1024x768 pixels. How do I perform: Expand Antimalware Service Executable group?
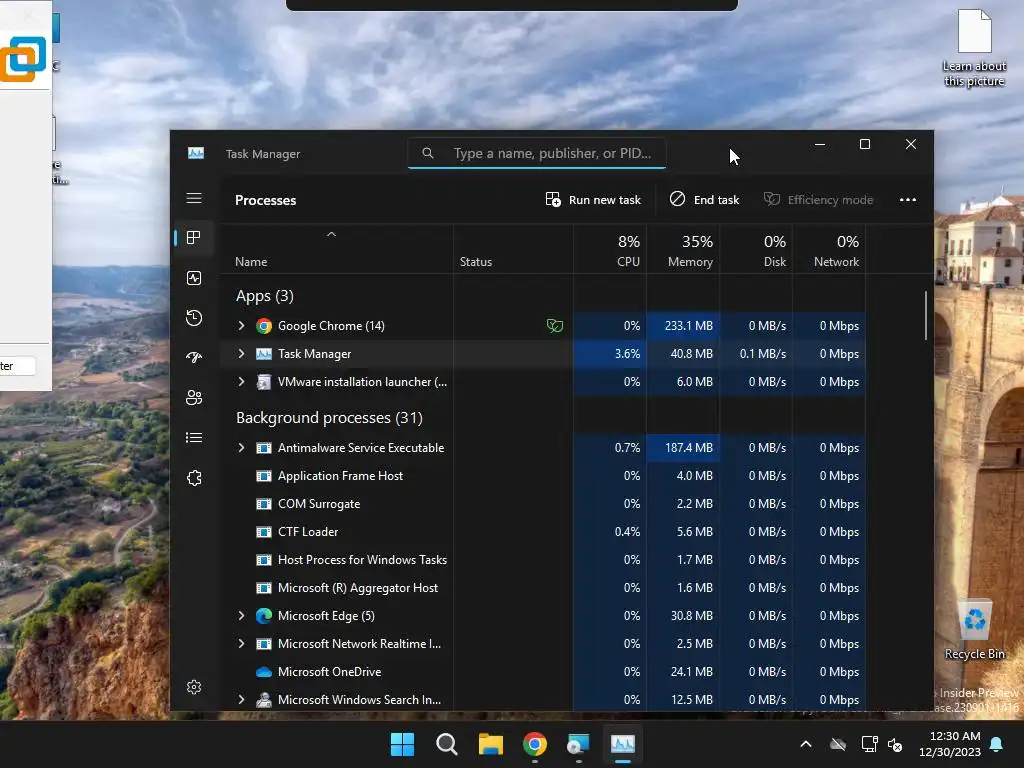(241, 448)
